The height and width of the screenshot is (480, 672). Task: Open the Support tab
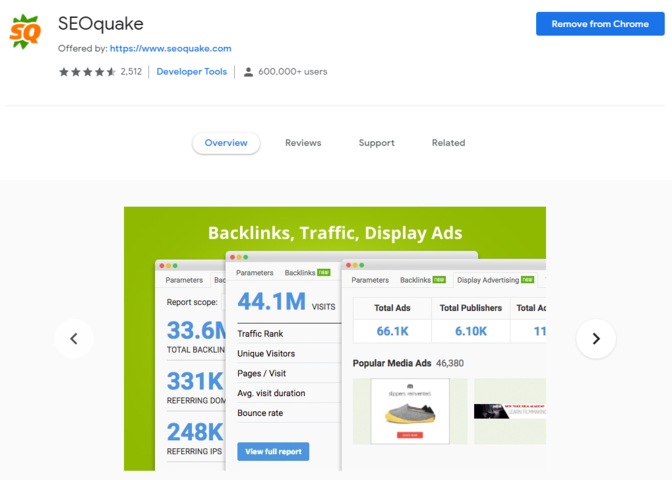(x=376, y=143)
